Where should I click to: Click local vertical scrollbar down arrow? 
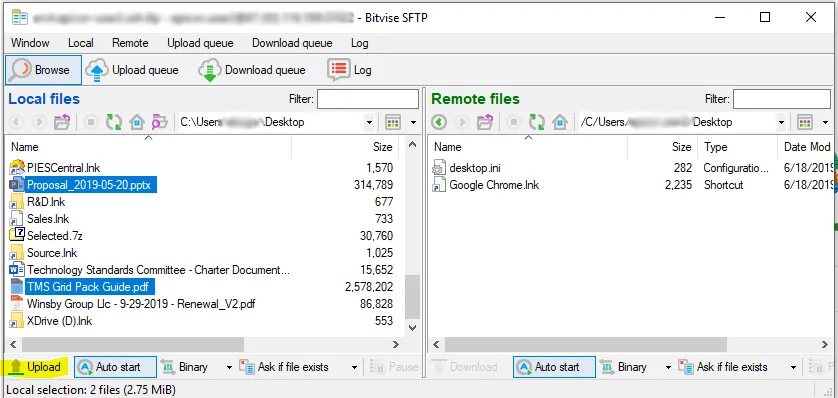[413, 327]
